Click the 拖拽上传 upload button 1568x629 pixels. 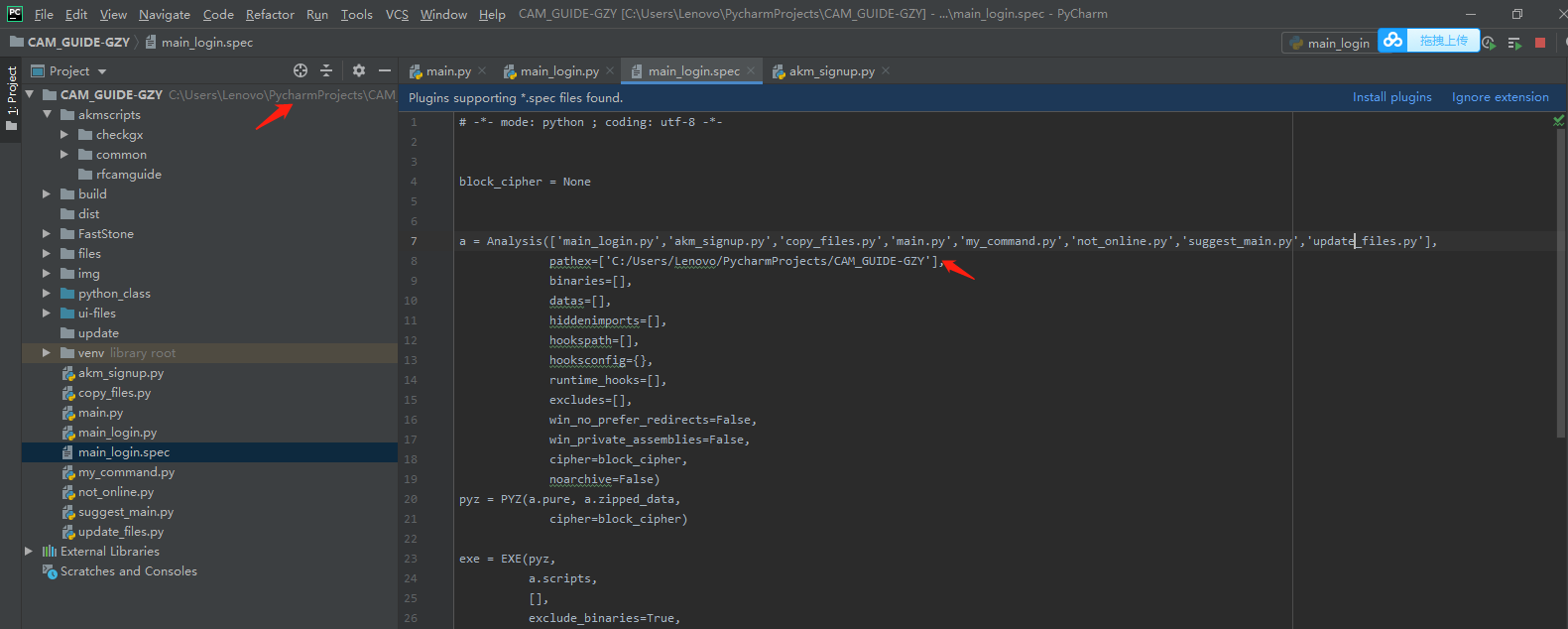coord(1443,41)
